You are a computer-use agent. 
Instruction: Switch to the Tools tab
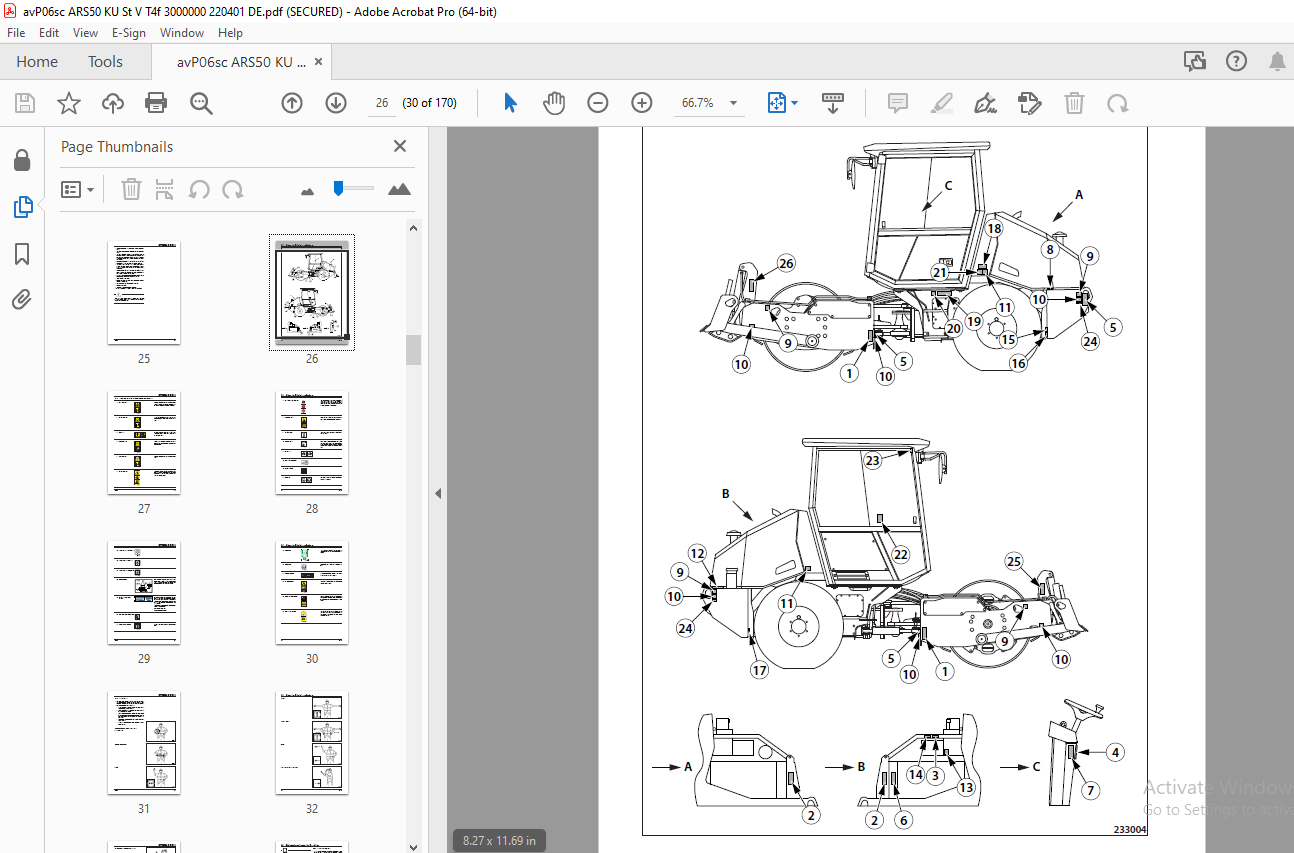pyautogui.click(x=105, y=62)
